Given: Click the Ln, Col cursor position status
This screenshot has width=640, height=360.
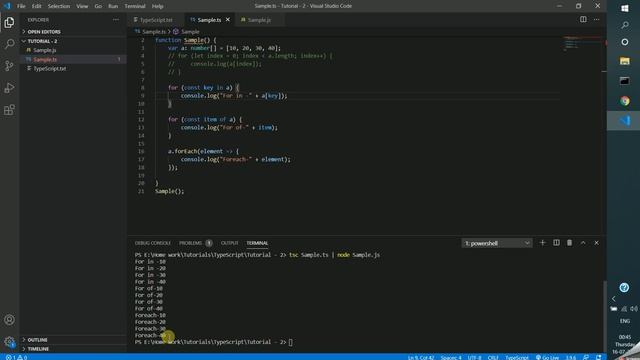Looking at the screenshot, I should pyautogui.click(x=421, y=357).
